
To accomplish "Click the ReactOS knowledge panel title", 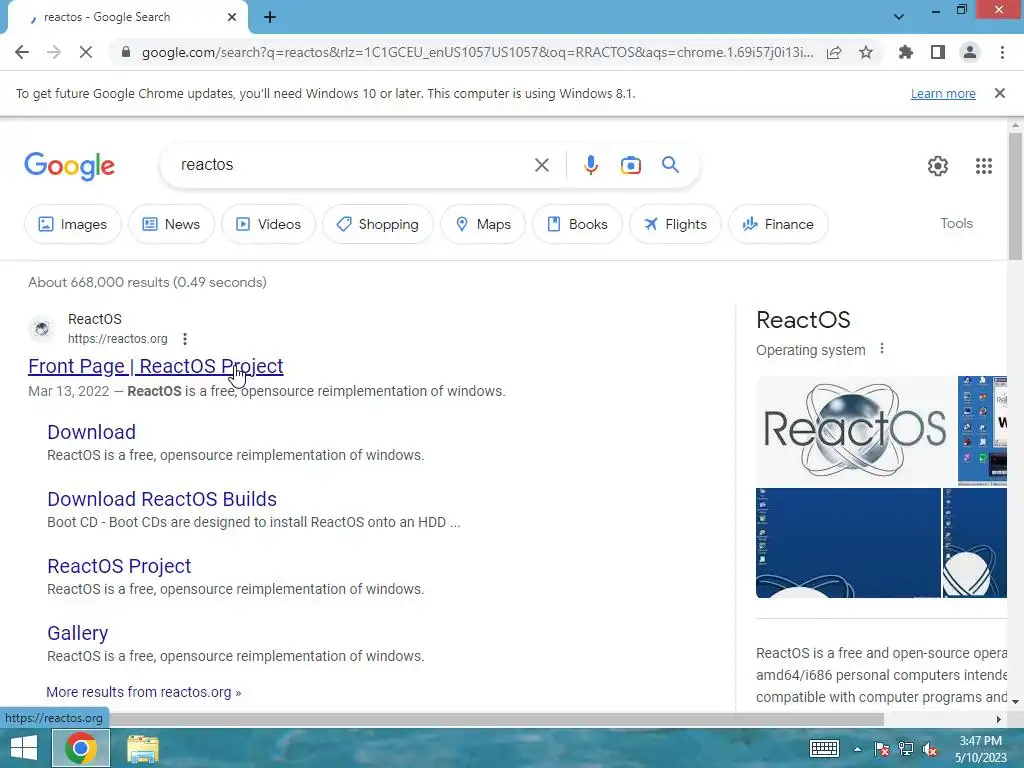I will 803,320.
